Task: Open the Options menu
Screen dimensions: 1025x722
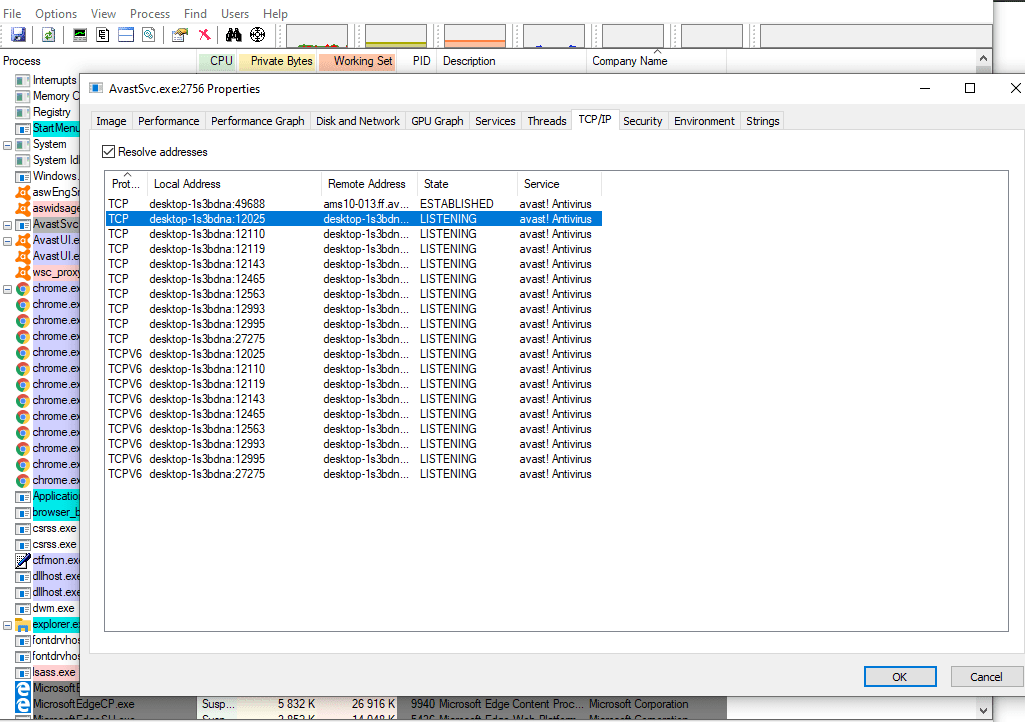Action: point(56,13)
